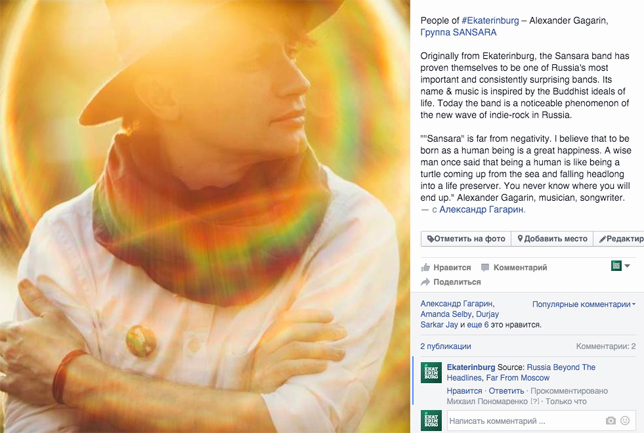Open the emoji smiley picker
This screenshot has height=433, width=644.
tap(625, 420)
